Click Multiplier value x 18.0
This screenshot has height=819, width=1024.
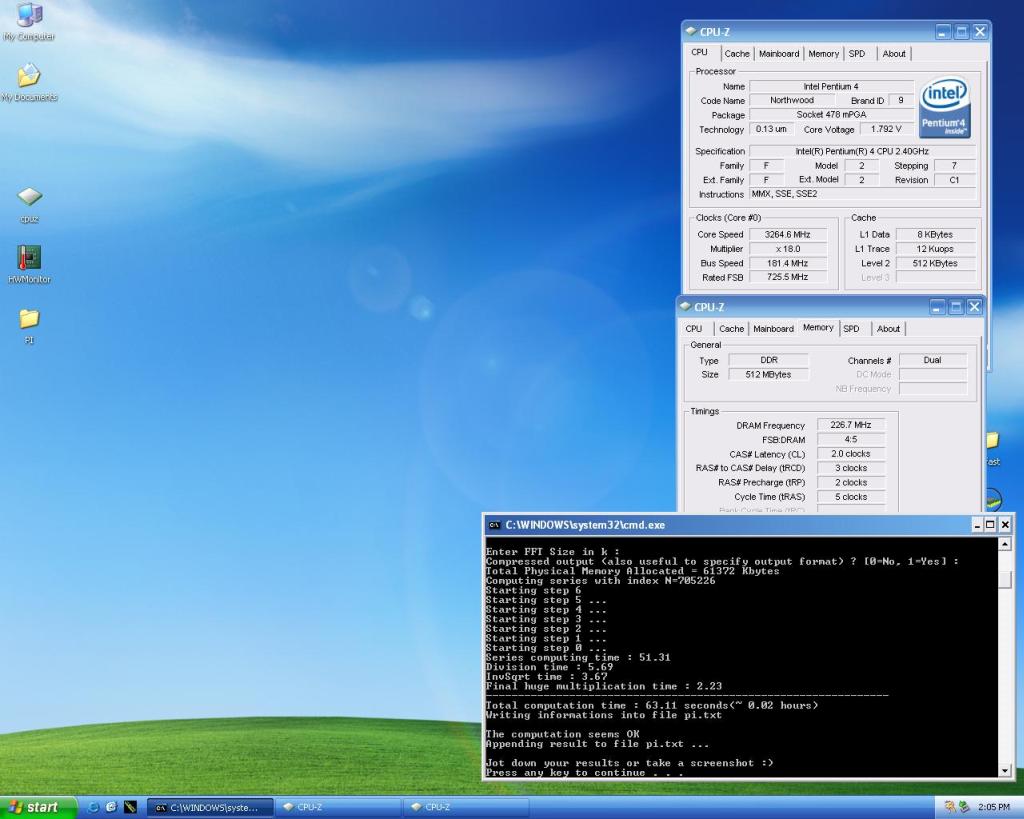[788, 249]
